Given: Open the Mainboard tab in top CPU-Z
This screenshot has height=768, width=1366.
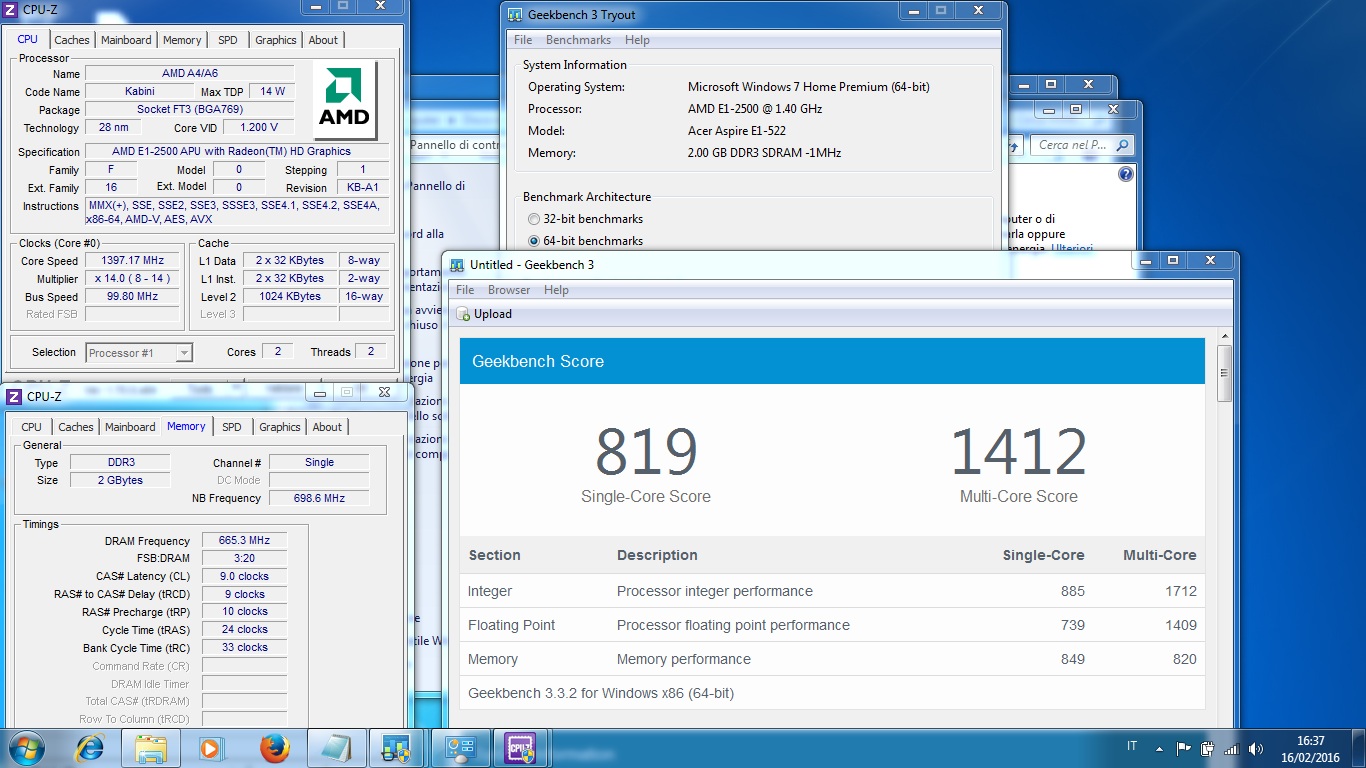Looking at the screenshot, I should click(x=126, y=40).
